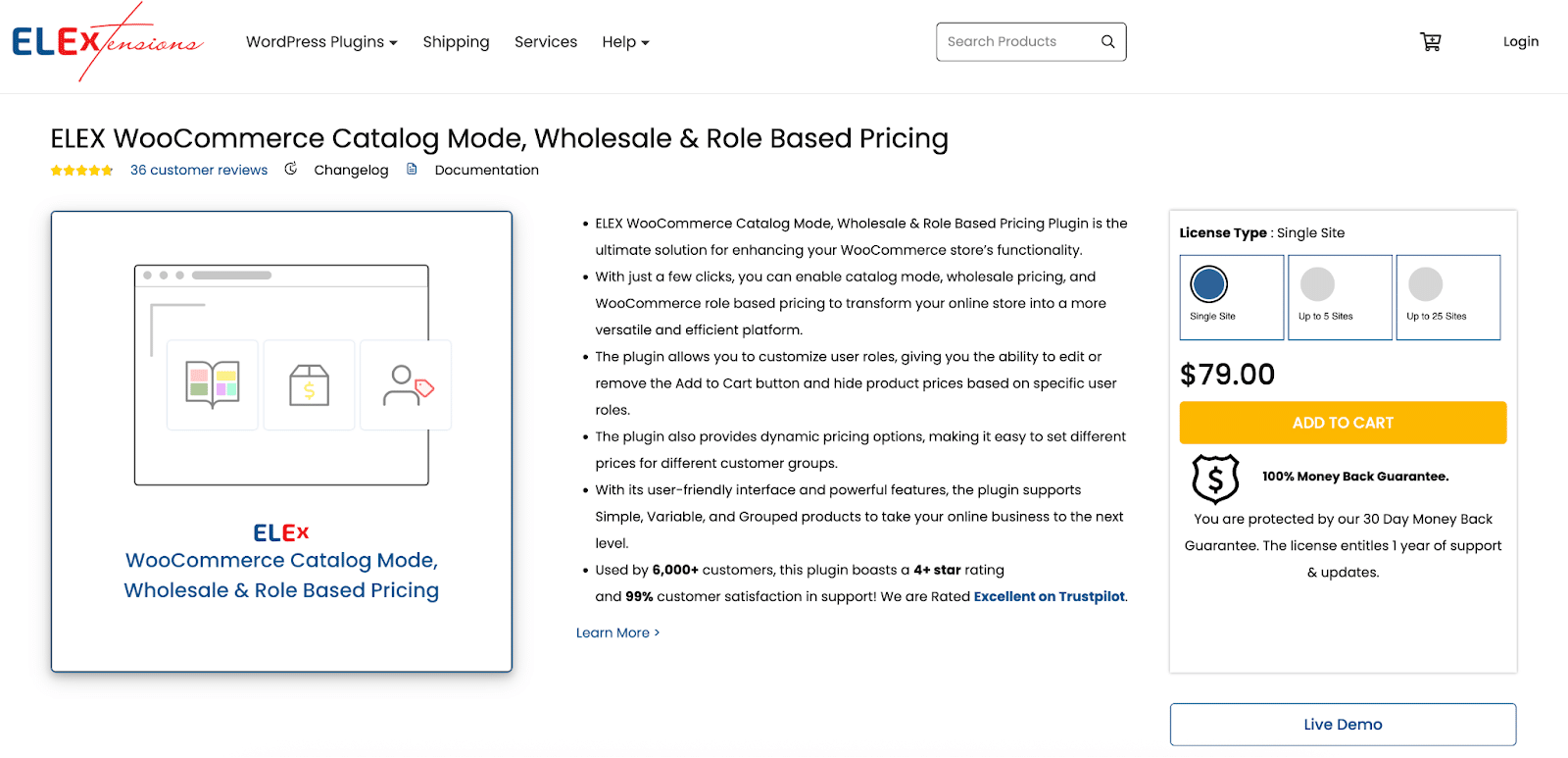Open the Documentation link
This screenshot has height=758, width=1568.
[x=487, y=170]
